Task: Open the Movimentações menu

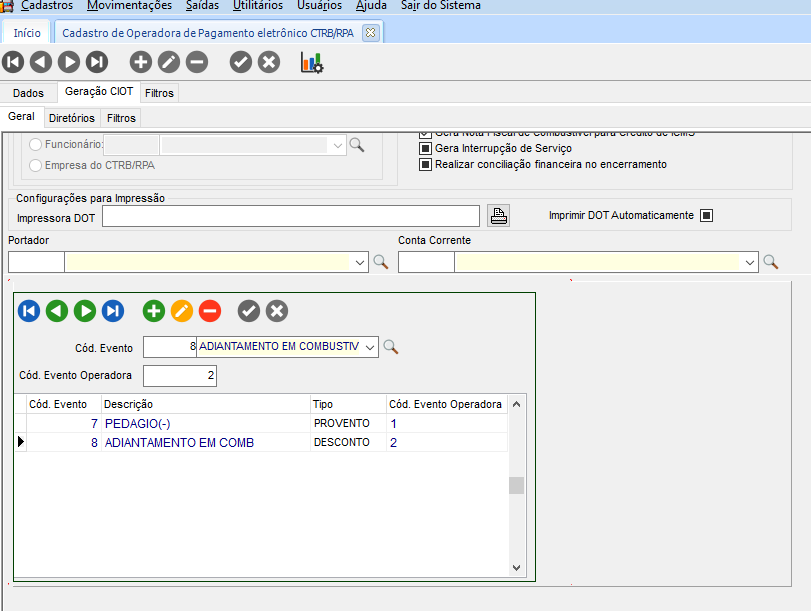Action: click(x=129, y=5)
